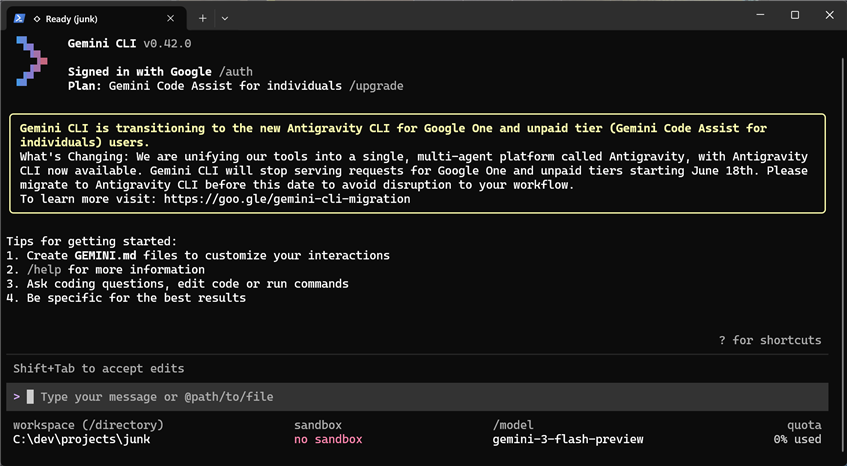Open the goo.gle/gemini-cli-migration link

point(287,199)
